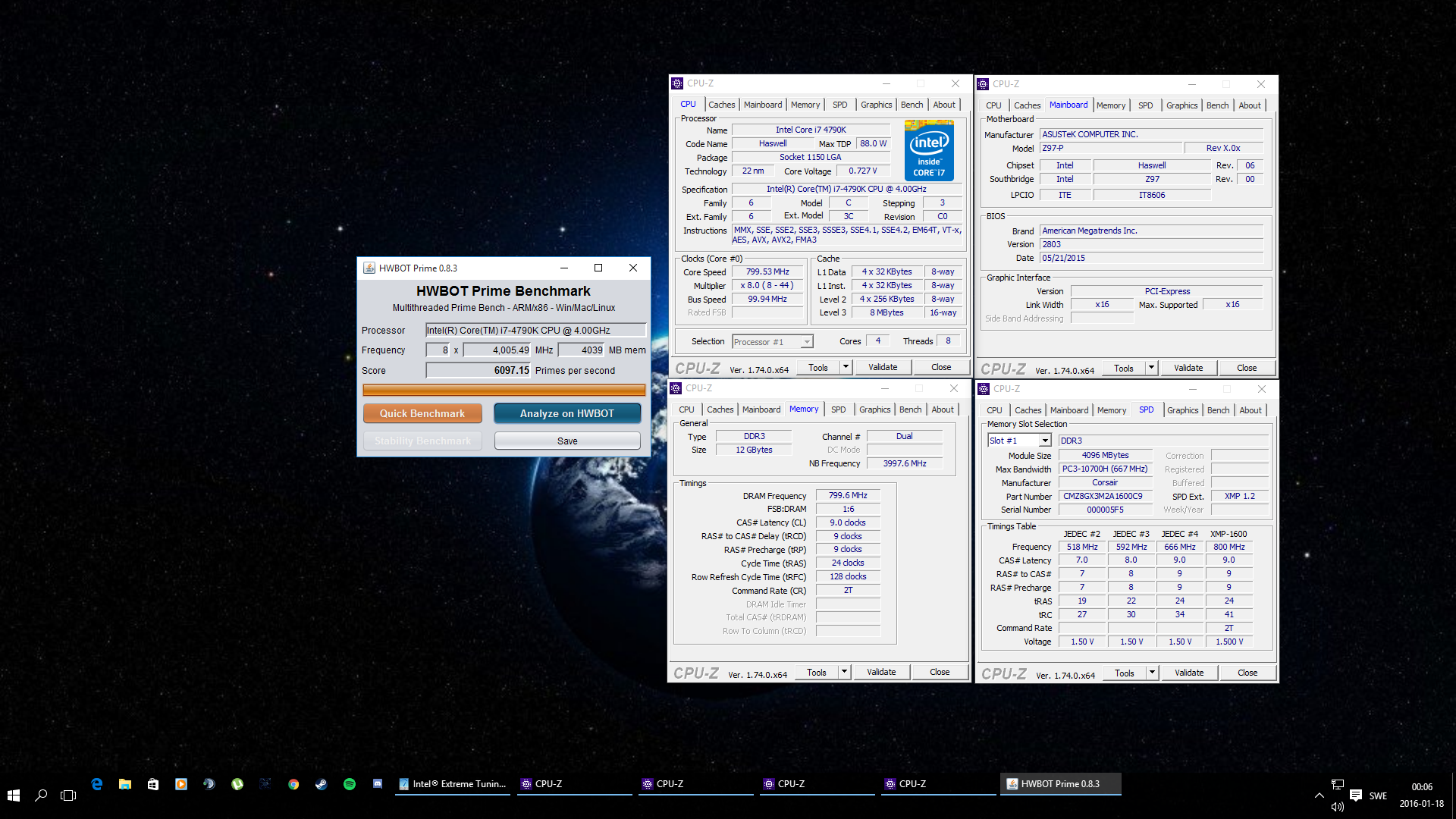This screenshot has width=1456, height=819.
Task: Select the NB Frequency value 3997.6 MHz
Action: [905, 463]
